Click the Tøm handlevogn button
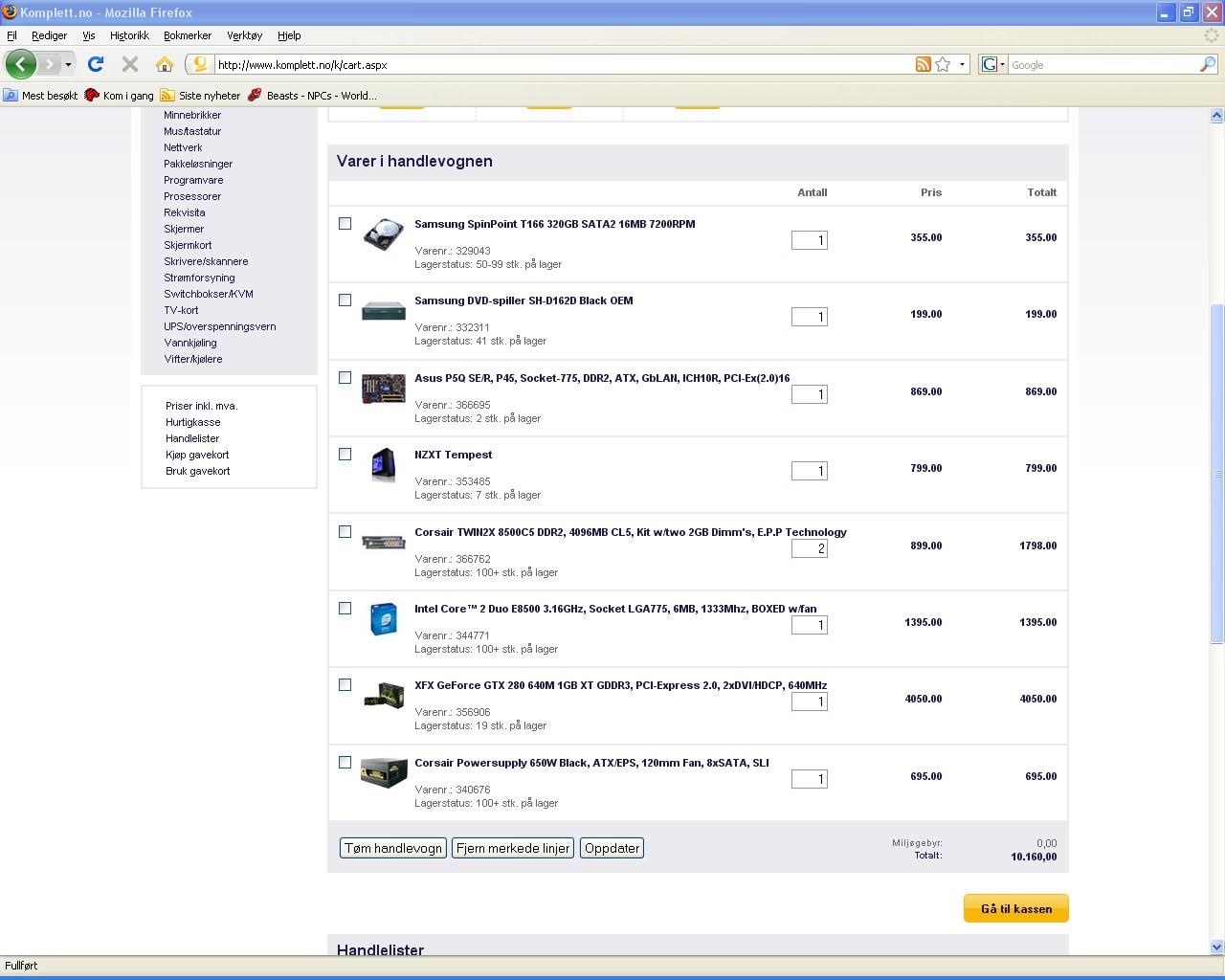 click(x=393, y=848)
